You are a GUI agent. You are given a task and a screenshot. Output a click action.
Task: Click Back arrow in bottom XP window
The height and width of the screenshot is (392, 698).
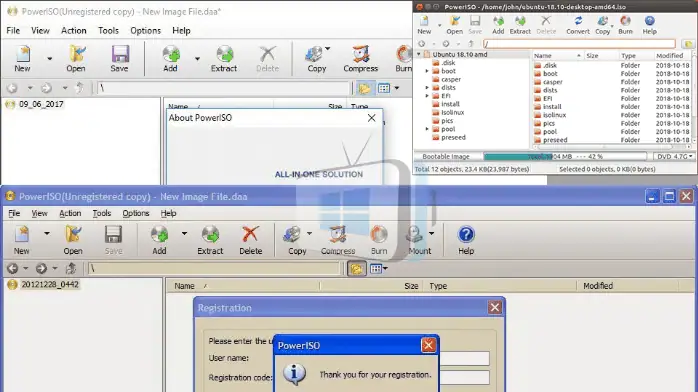click(x=12, y=268)
